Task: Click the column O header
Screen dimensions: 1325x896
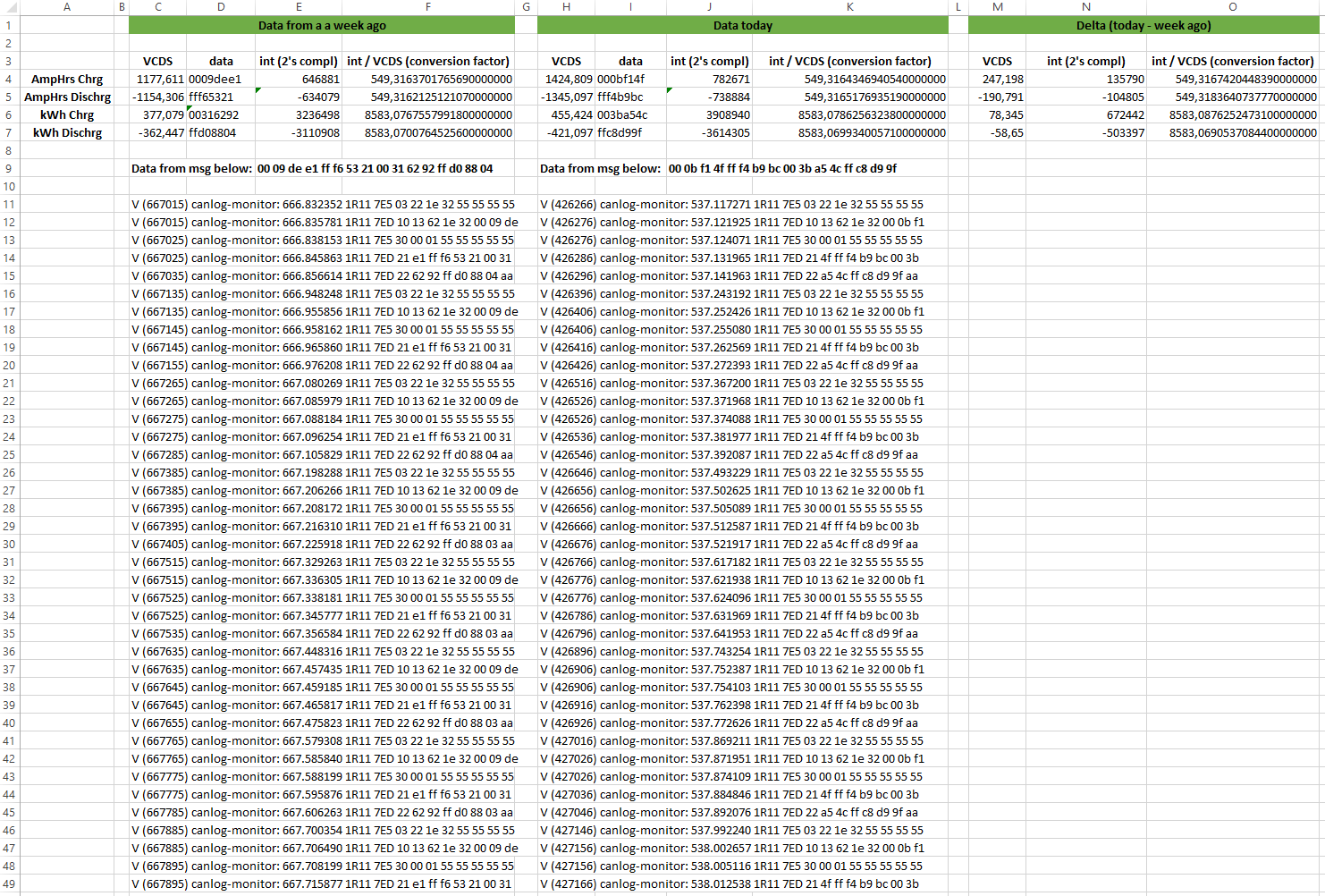Action: 1232,7
